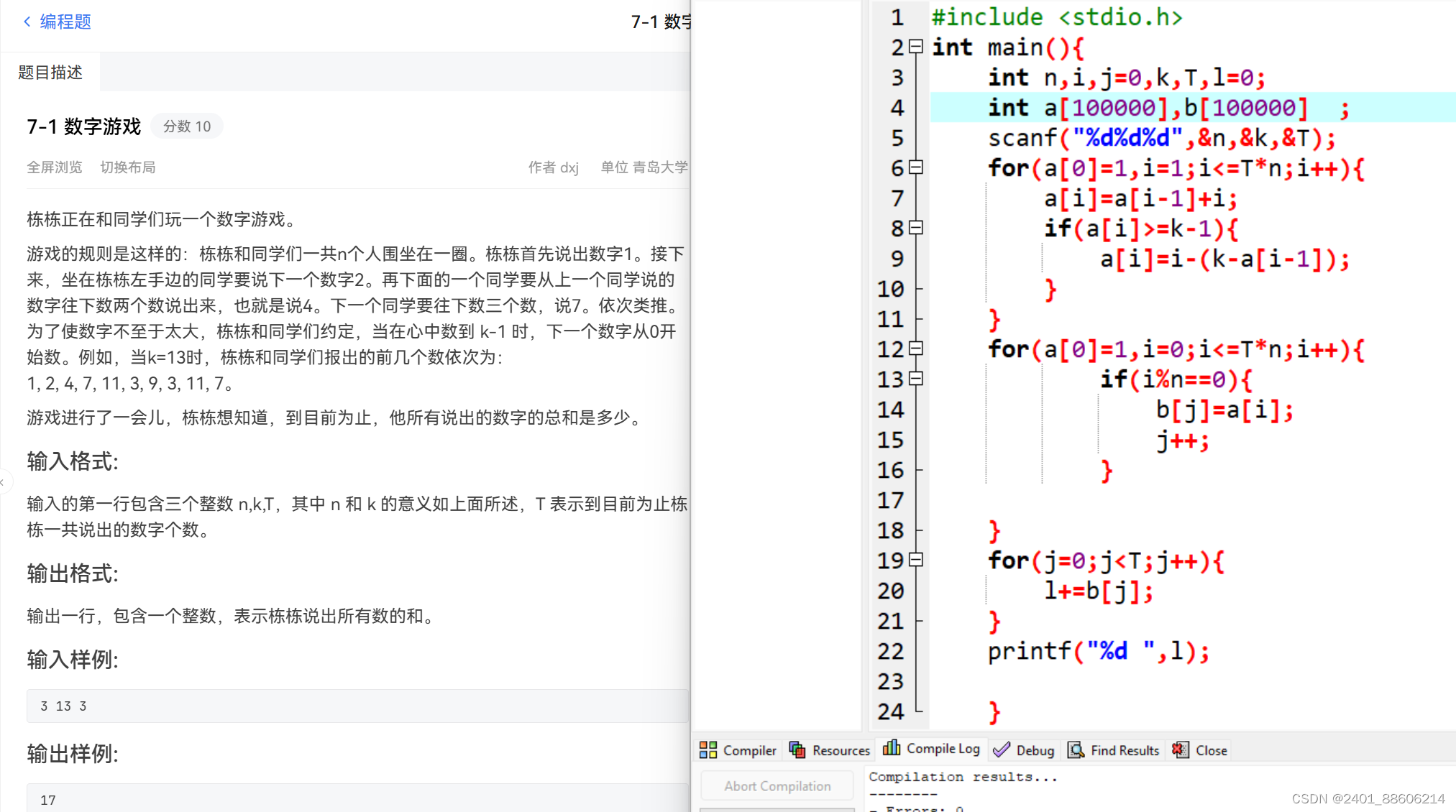Click the 分数 10 badge

pos(187,126)
